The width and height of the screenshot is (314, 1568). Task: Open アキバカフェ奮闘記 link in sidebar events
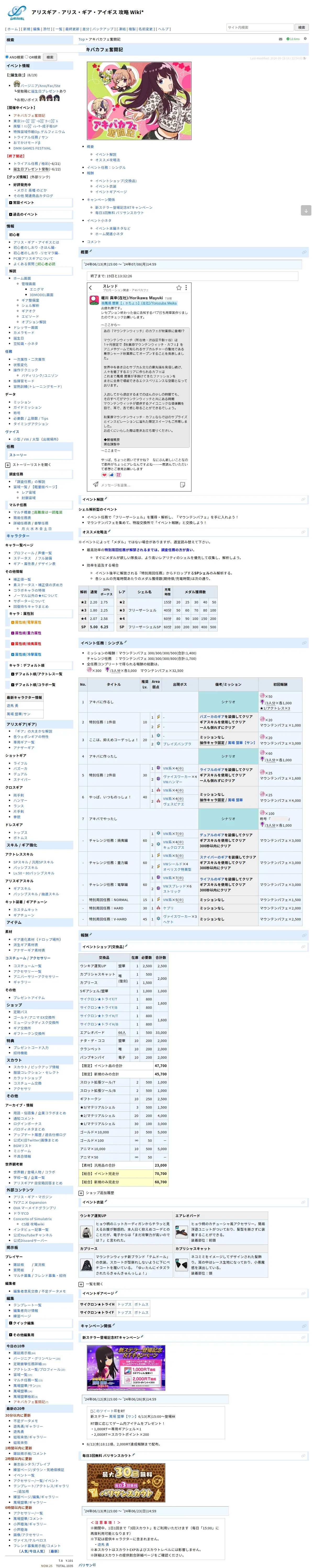[x=29, y=116]
